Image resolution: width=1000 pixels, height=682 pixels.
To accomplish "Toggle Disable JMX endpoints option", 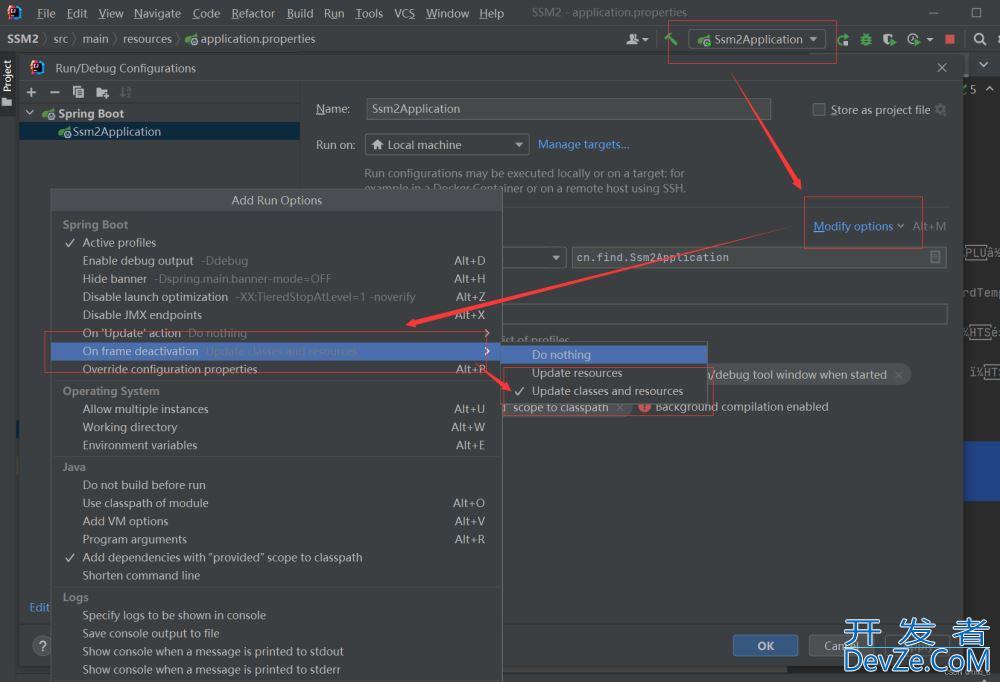I will tap(142, 315).
